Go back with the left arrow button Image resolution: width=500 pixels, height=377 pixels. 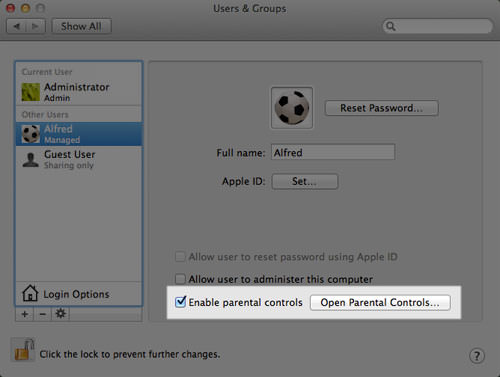point(16,26)
